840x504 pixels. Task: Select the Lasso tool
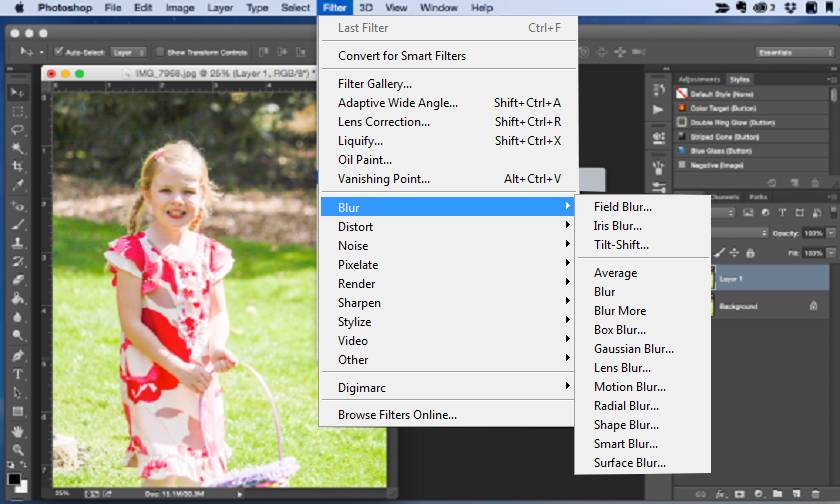coord(17,130)
